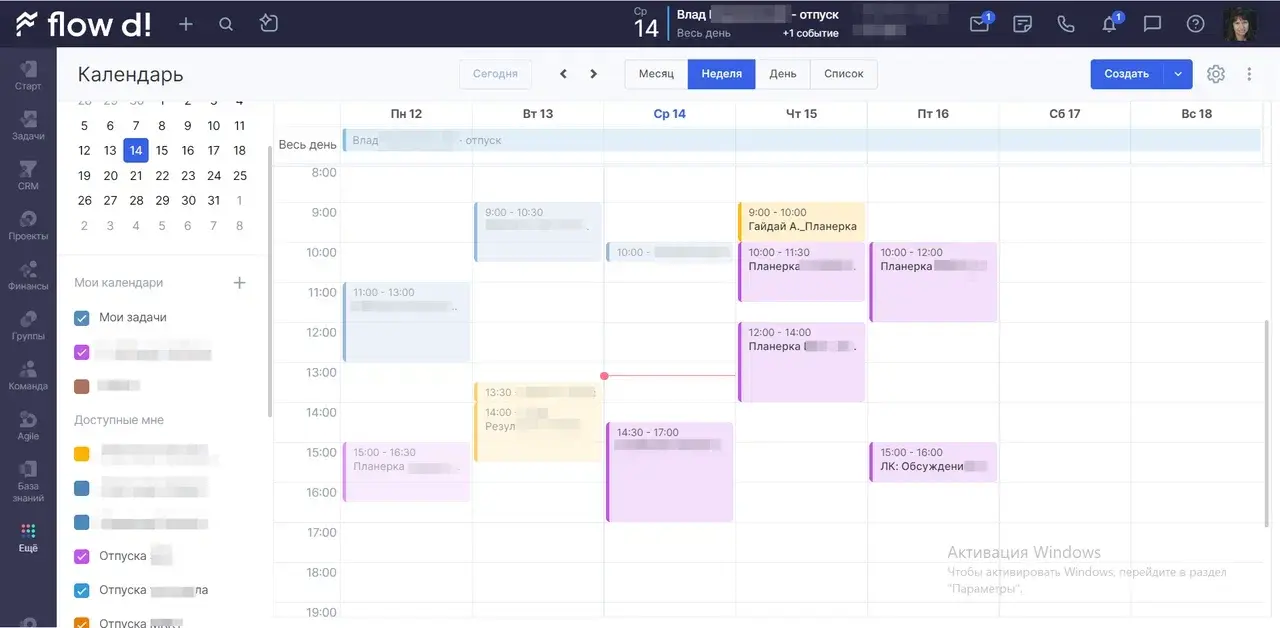Image resolution: width=1280 pixels, height=628 pixels.
Task: Switch to 'Месяц' view tab
Action: click(x=656, y=74)
